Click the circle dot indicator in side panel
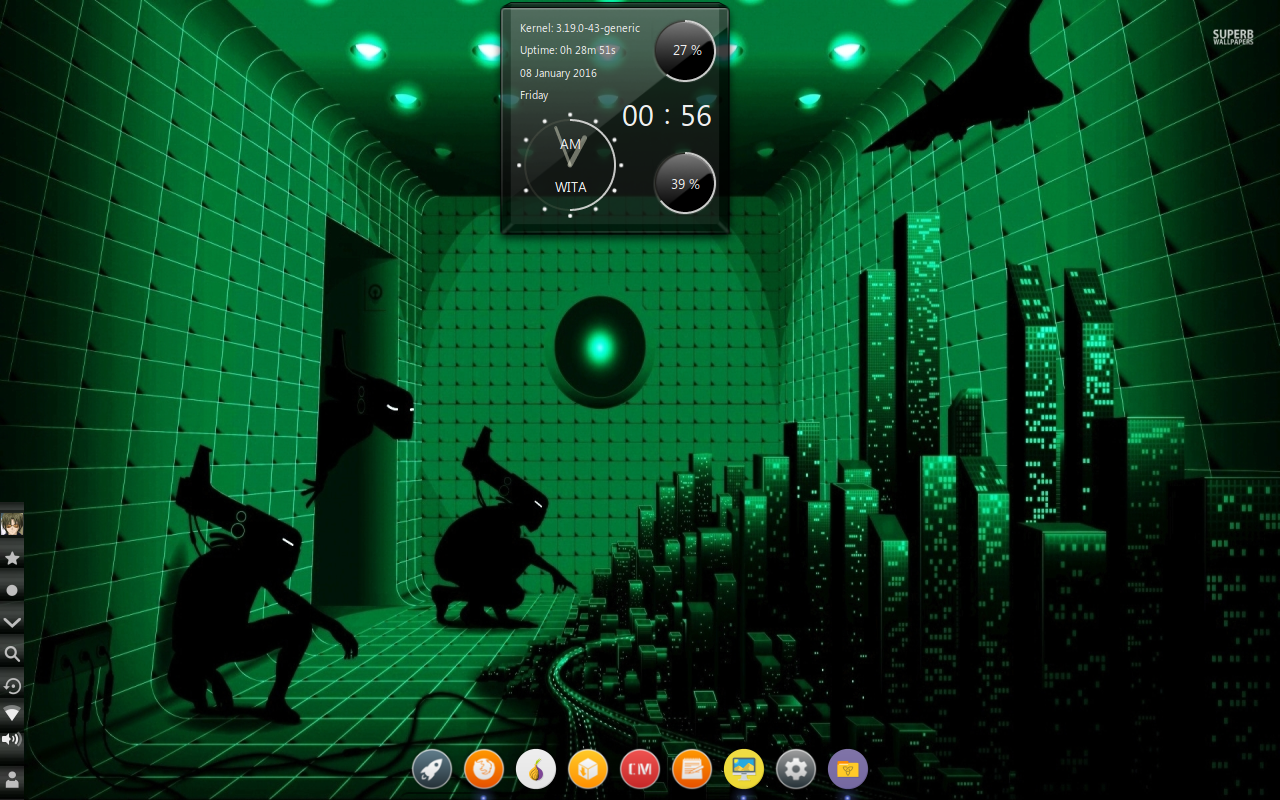This screenshot has width=1280, height=800. coord(12,590)
